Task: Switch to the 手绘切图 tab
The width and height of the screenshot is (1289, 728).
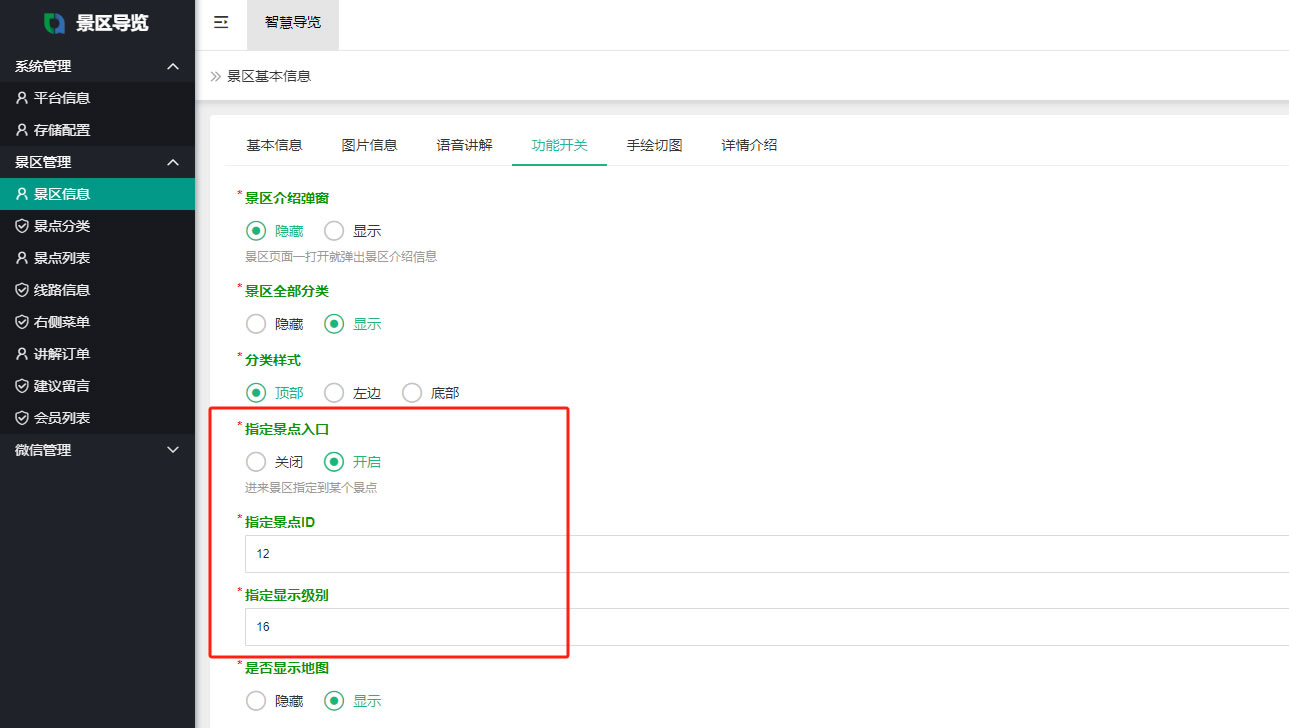Action: pyautogui.click(x=654, y=145)
